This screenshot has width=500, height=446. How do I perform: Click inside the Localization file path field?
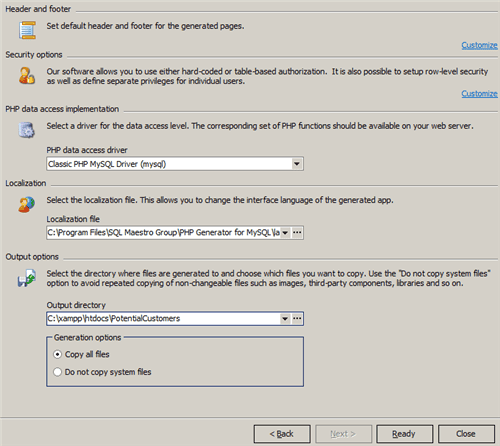pos(163,232)
